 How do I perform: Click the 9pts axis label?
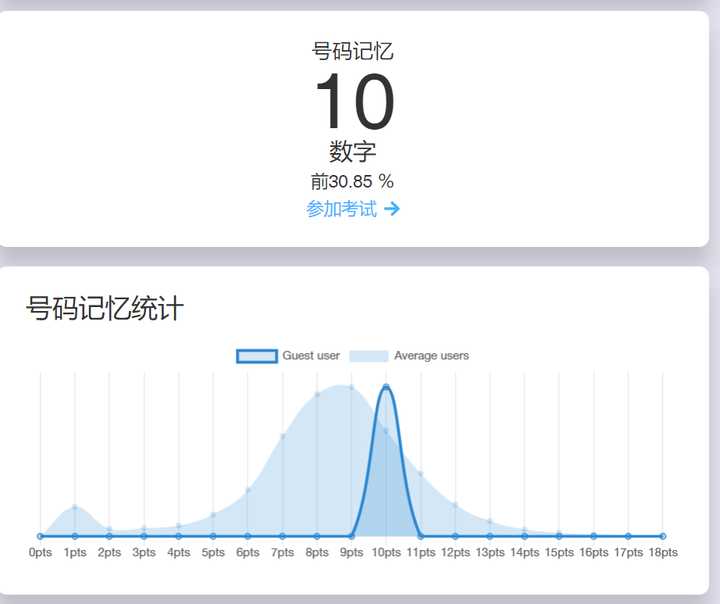click(x=352, y=552)
